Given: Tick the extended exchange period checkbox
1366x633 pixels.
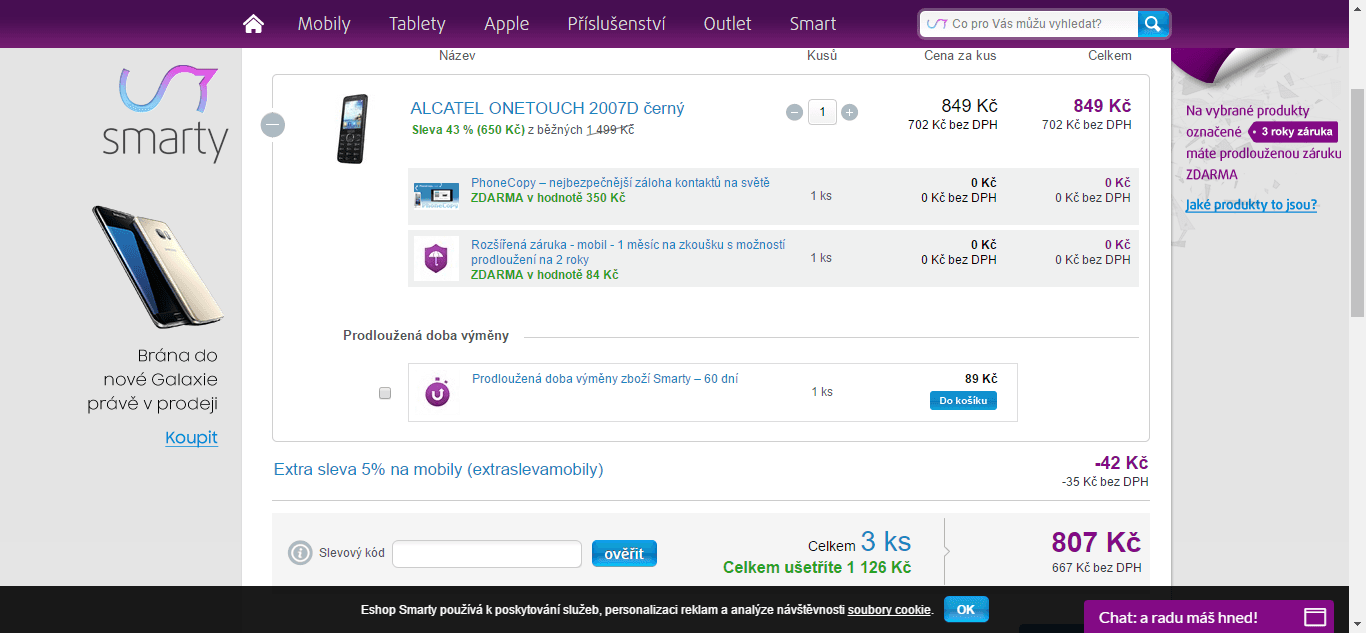Looking at the screenshot, I should 385,393.
